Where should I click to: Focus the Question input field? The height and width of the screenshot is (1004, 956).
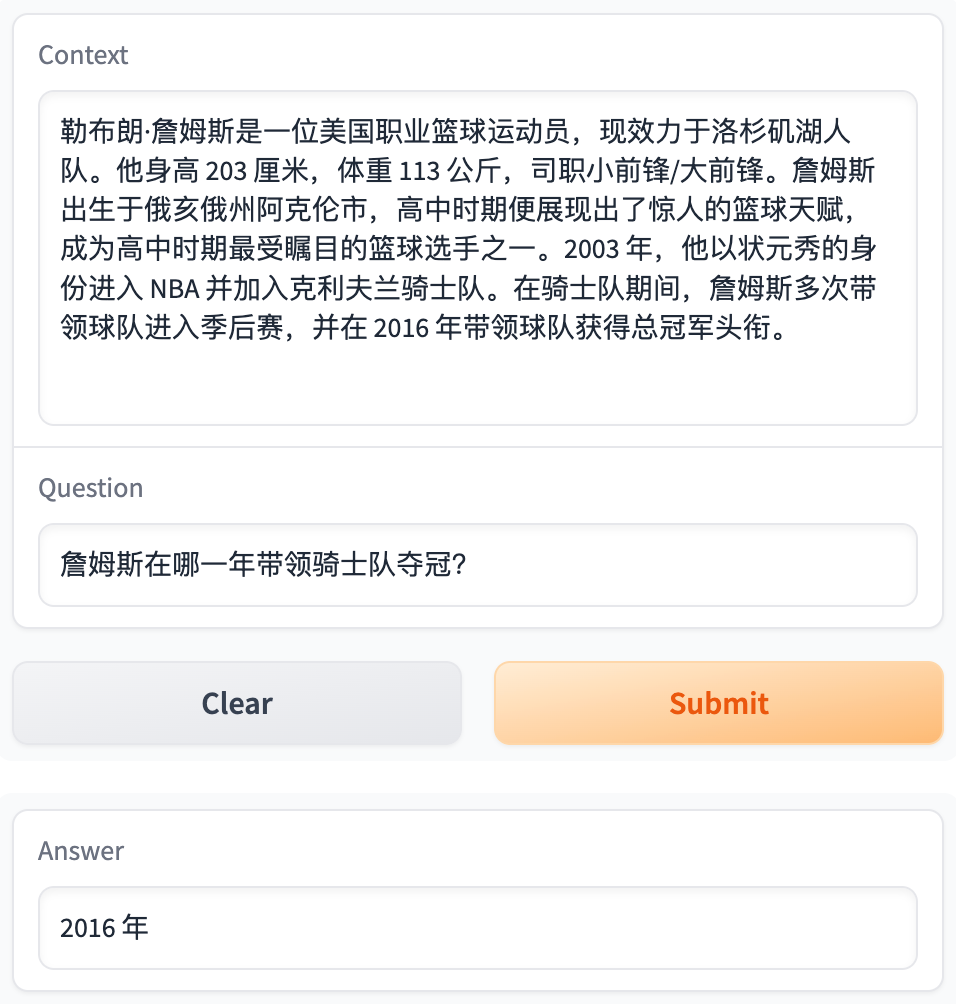(477, 565)
